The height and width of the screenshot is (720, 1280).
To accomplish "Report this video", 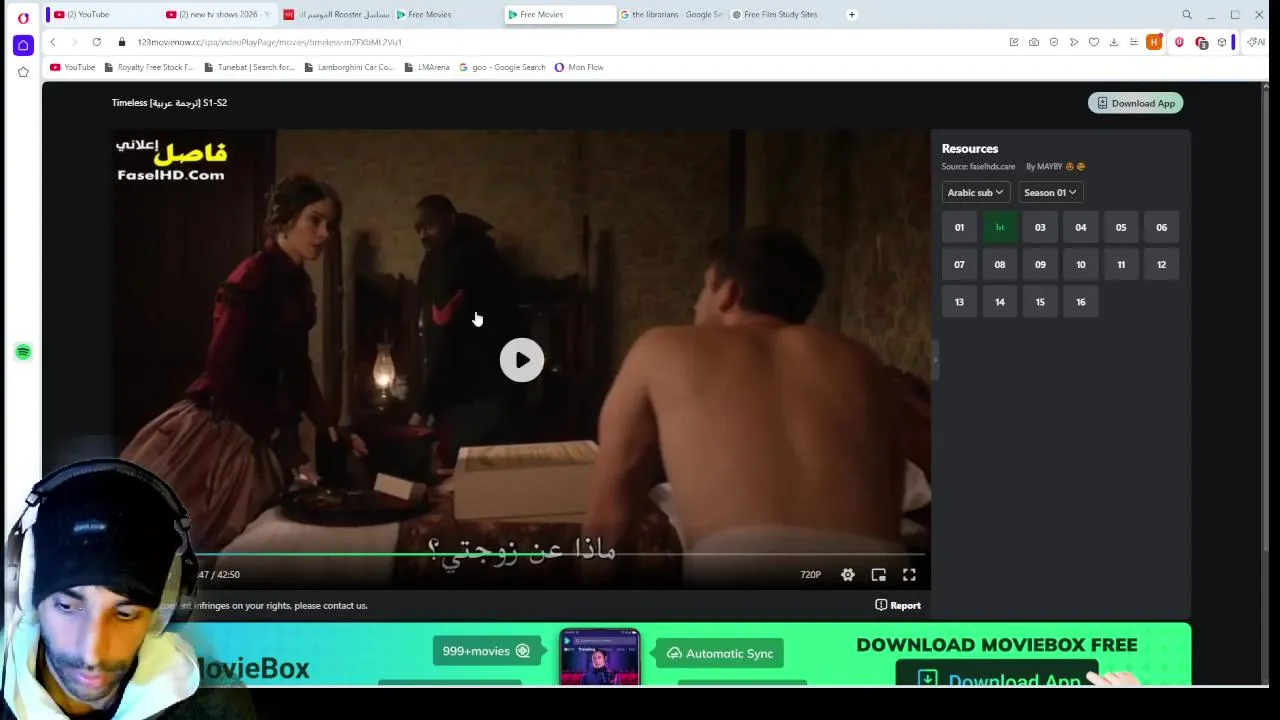I will [x=898, y=605].
